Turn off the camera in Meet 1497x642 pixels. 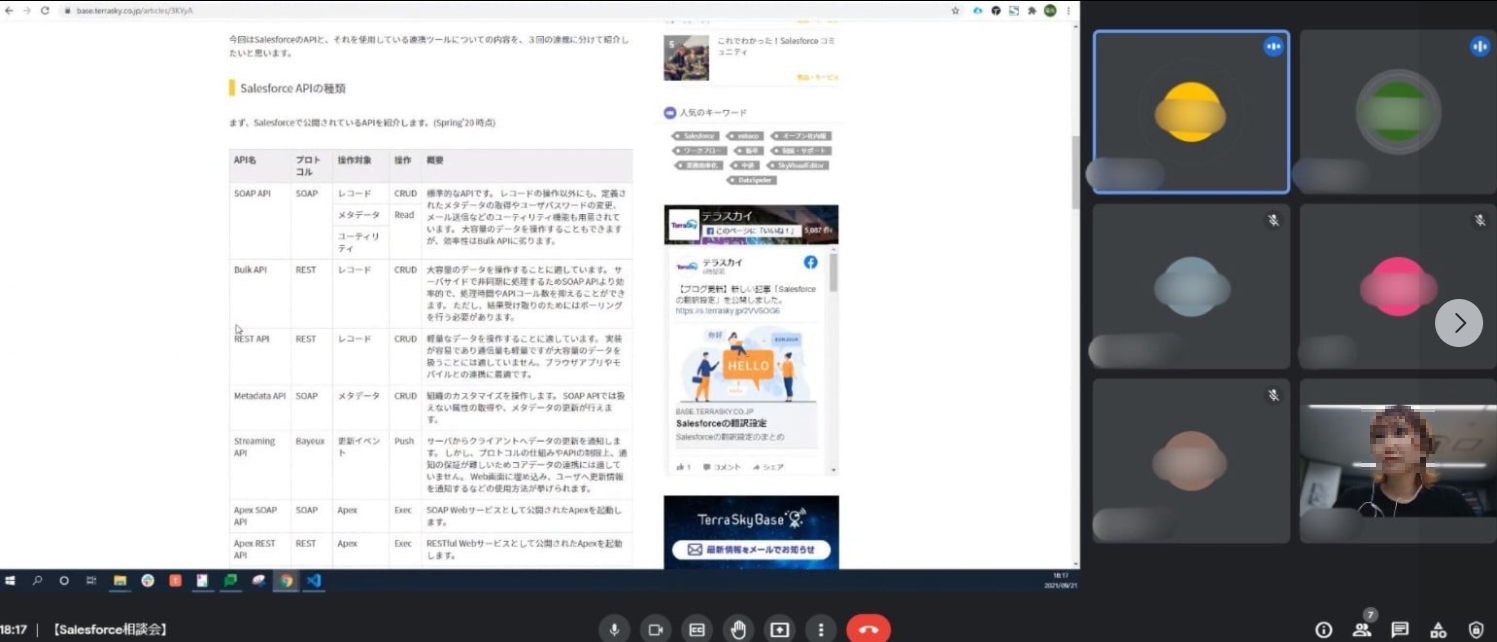pos(657,628)
